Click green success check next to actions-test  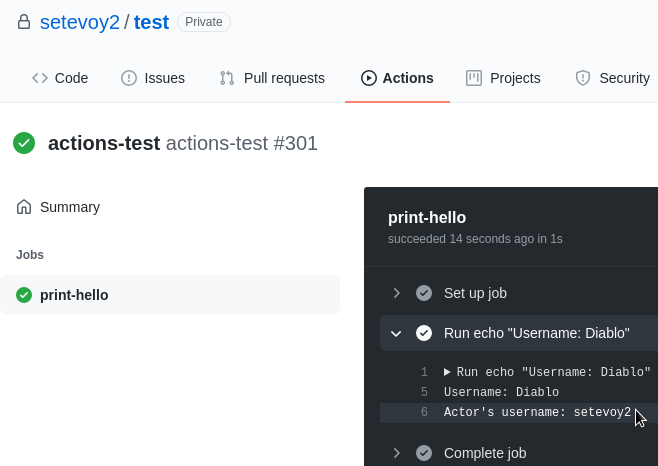click(24, 143)
